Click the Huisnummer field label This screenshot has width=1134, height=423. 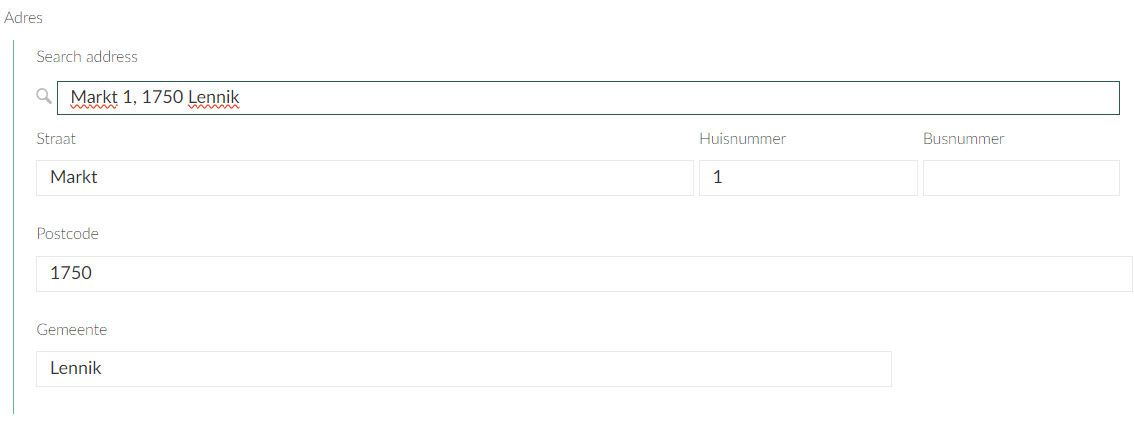tap(742, 139)
